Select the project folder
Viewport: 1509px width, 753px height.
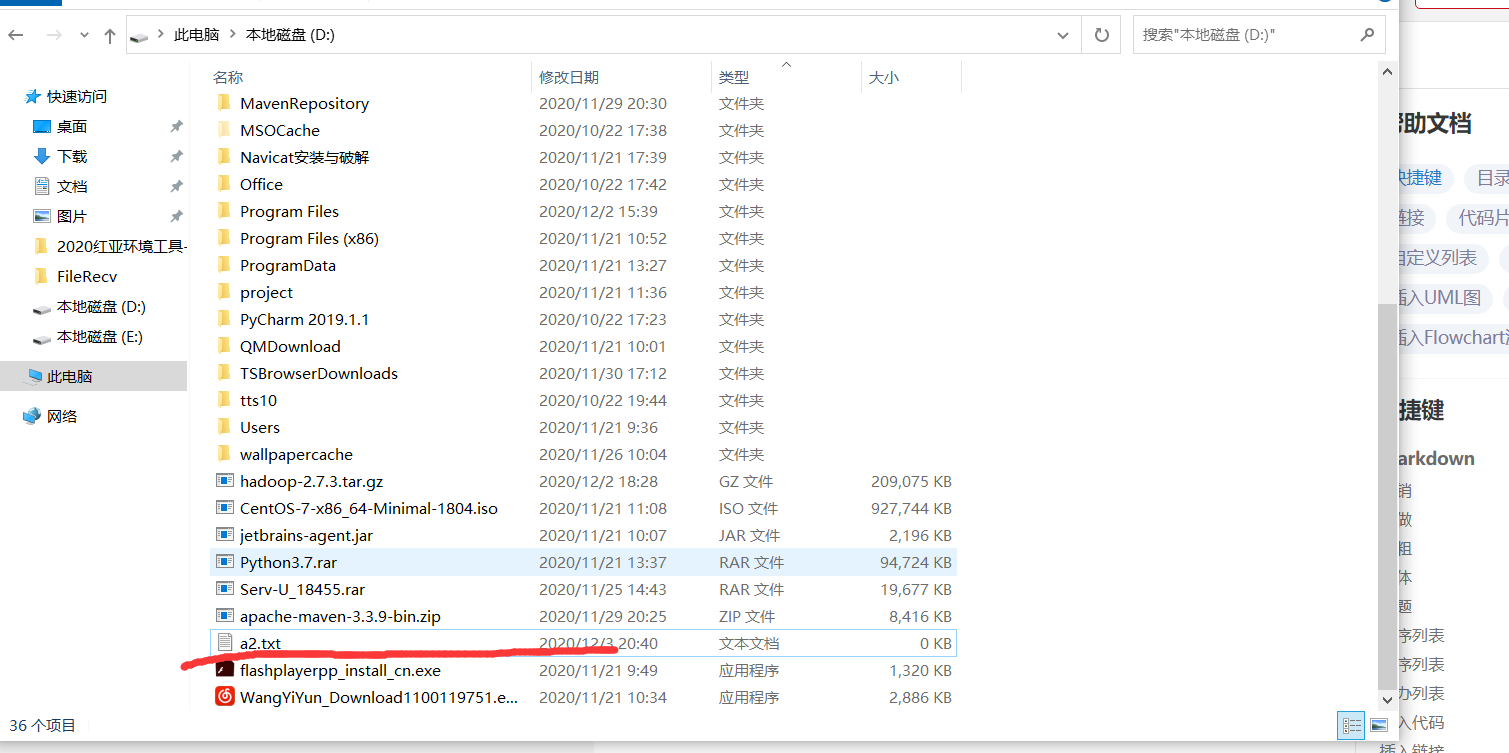tap(266, 292)
